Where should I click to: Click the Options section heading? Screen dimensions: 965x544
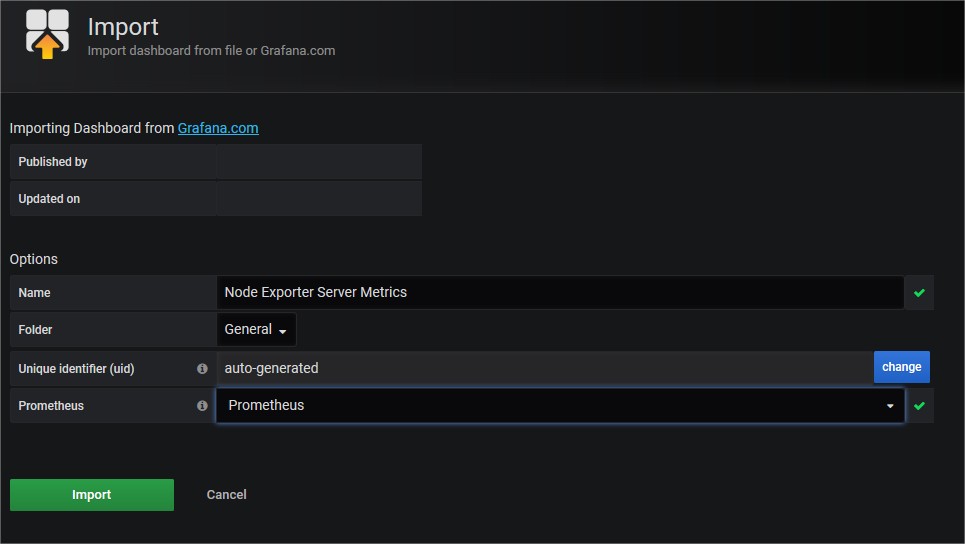[34, 259]
